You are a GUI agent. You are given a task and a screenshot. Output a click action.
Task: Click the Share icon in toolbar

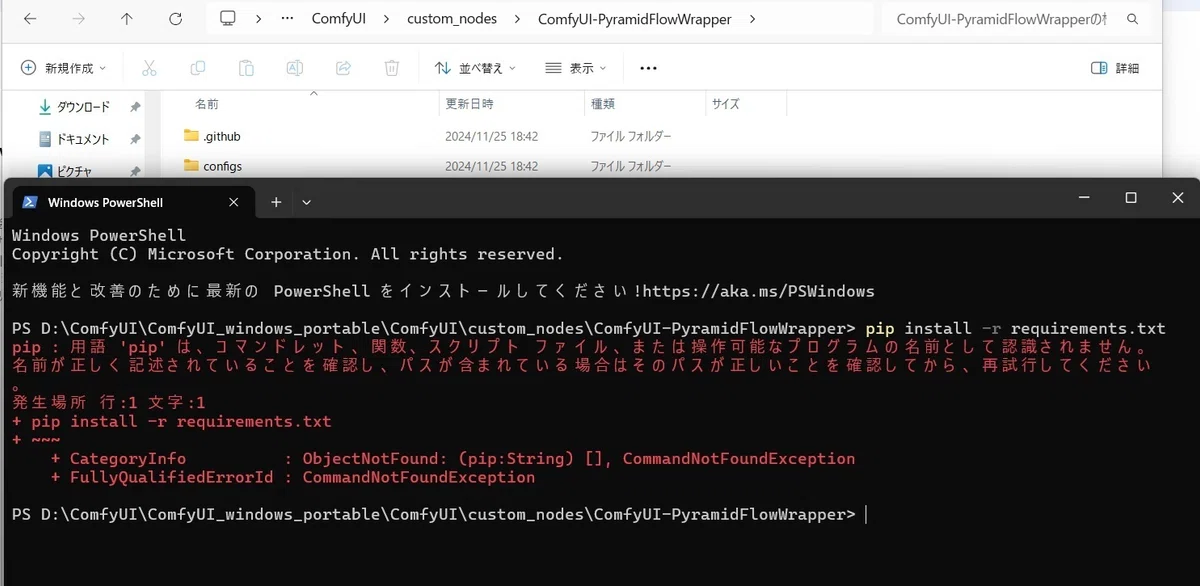[x=343, y=68]
